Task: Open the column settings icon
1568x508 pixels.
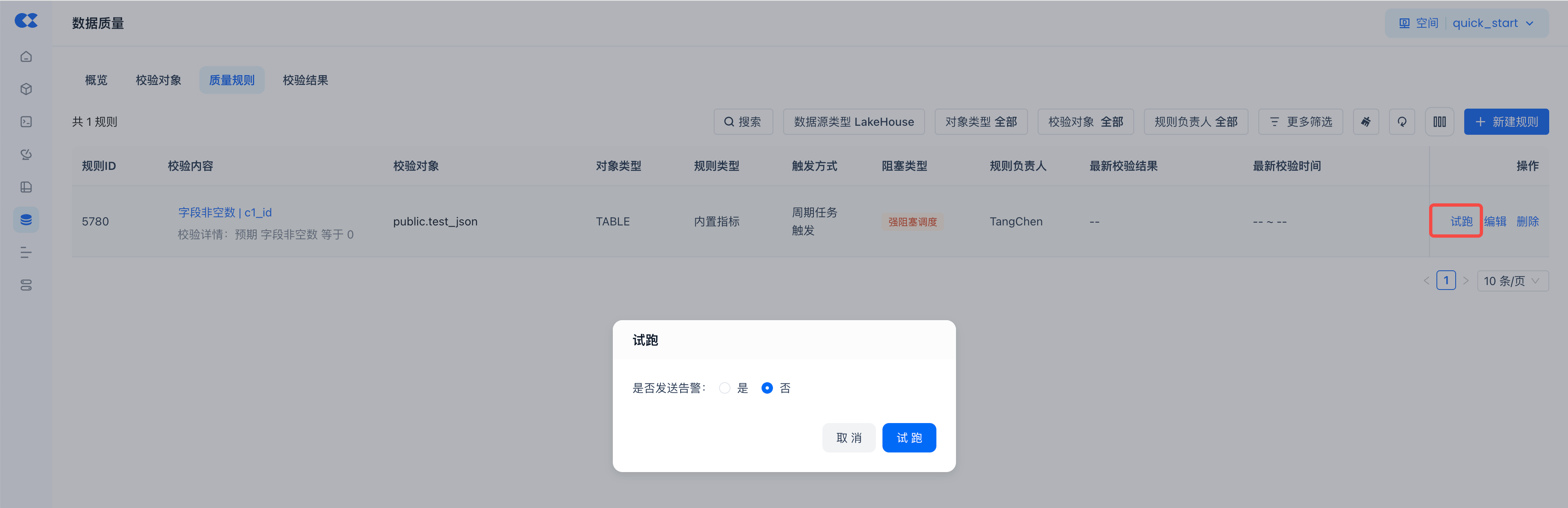Action: 1439,122
